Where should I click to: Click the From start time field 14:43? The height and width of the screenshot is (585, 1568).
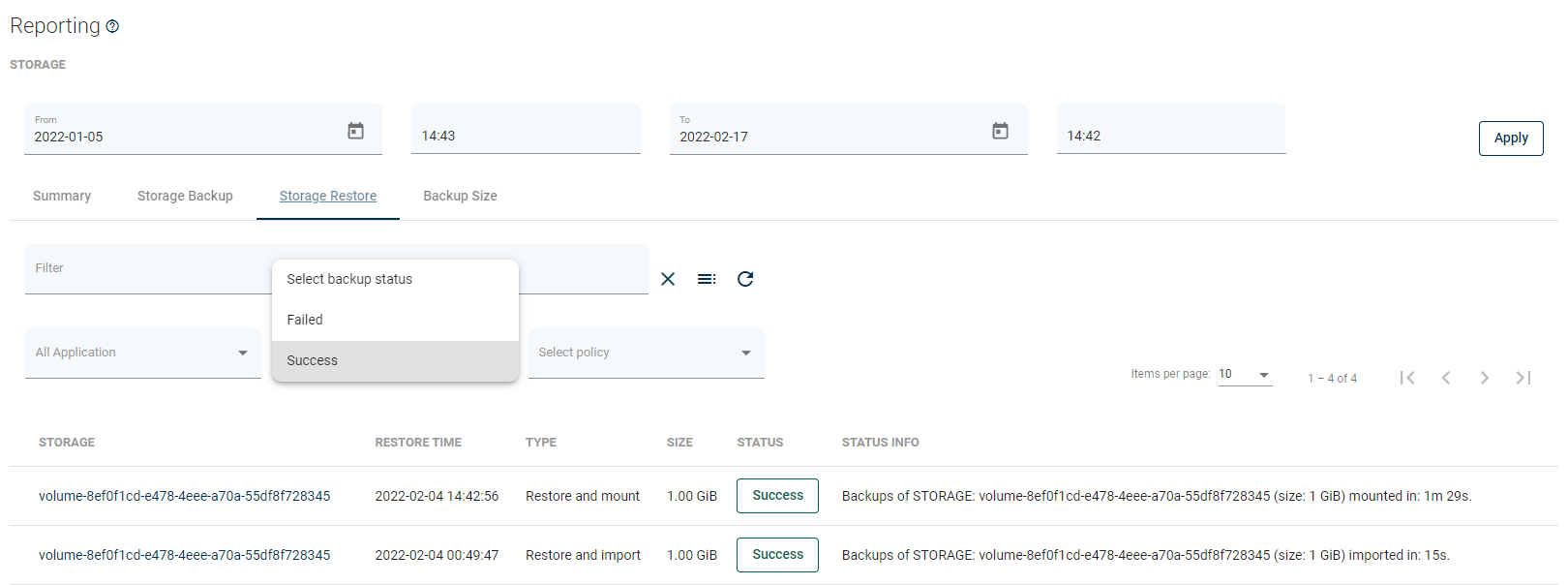pyautogui.click(x=526, y=136)
